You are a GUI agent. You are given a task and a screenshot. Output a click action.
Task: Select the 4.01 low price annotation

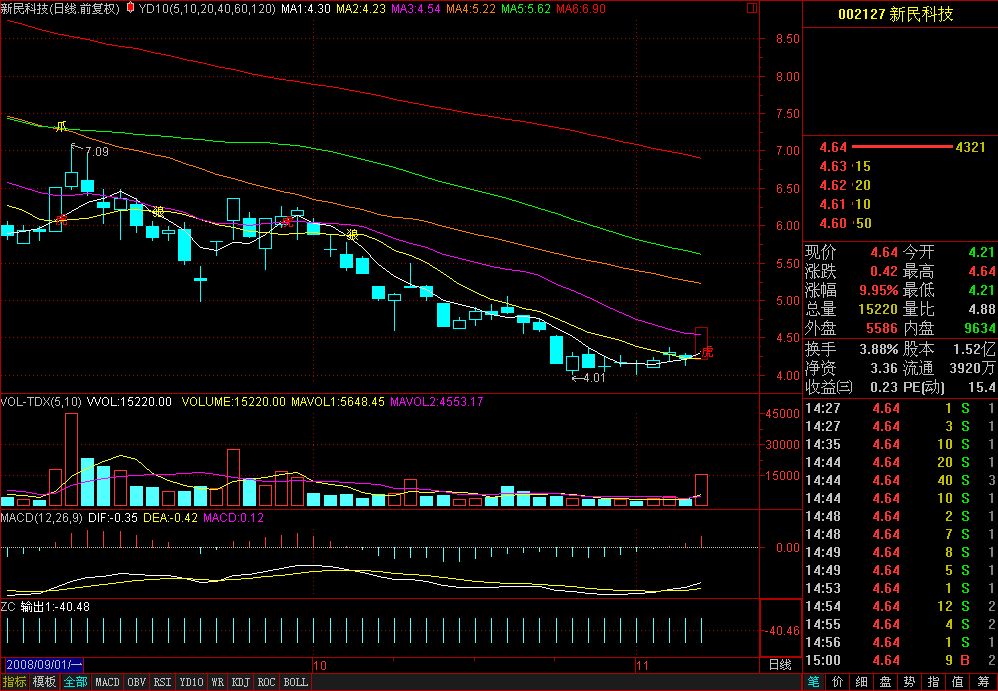point(588,378)
